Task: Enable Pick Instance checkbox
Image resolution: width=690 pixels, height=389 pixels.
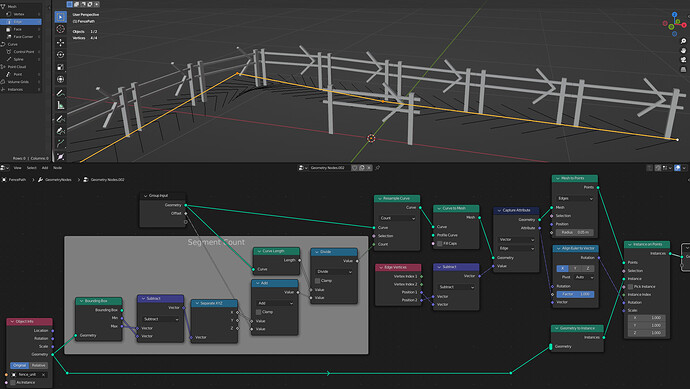Action: pyautogui.click(x=630, y=286)
